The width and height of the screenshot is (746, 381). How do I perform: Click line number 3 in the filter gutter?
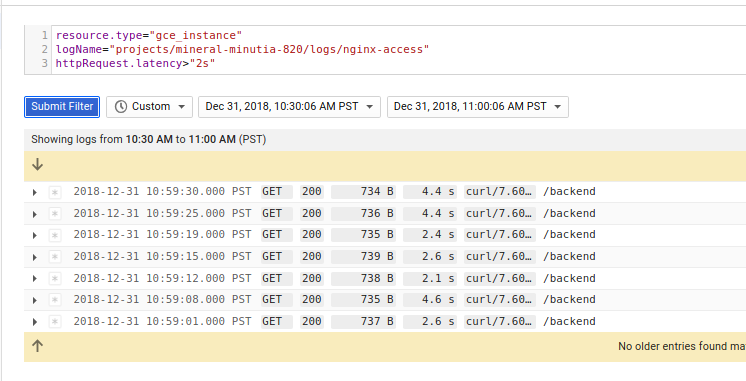coord(45,63)
